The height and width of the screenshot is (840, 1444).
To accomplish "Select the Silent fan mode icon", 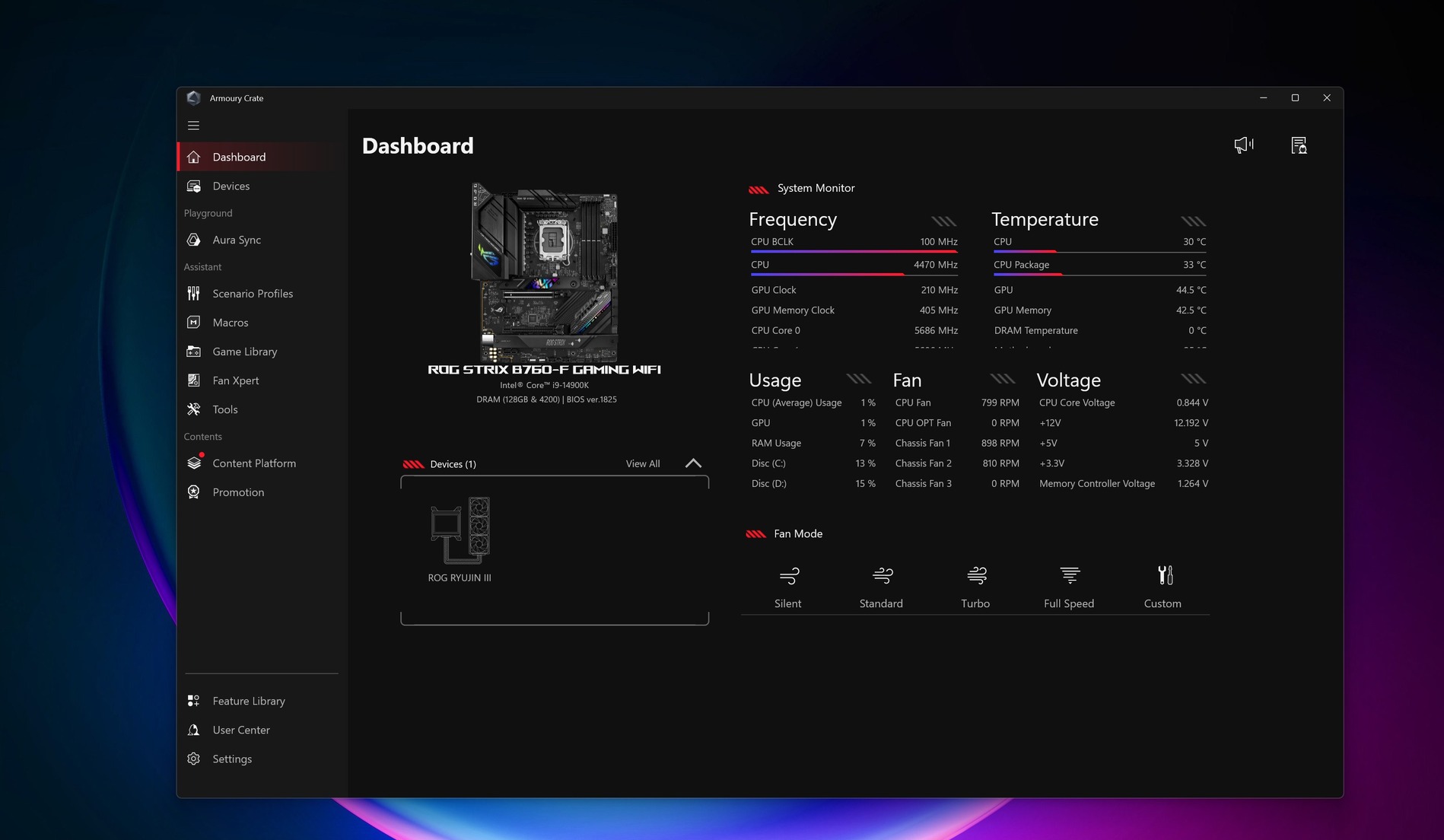I will pos(789,575).
